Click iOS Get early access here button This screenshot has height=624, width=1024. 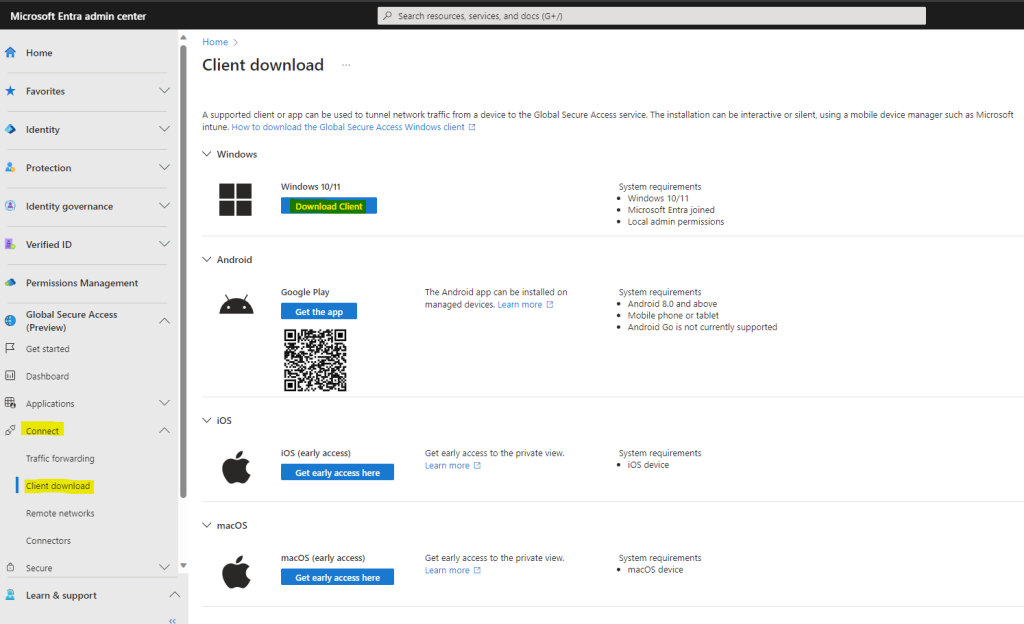pyautogui.click(x=337, y=472)
